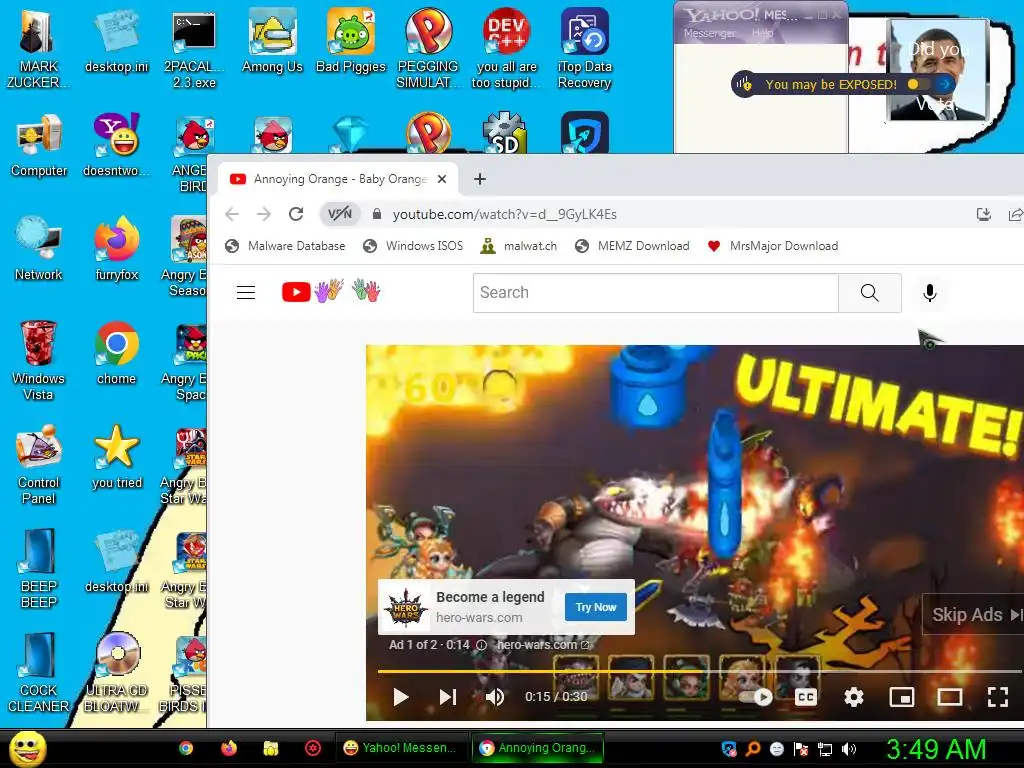Open the ULTRA CD BLOATW disc icon
The image size is (1024, 768).
[116, 673]
